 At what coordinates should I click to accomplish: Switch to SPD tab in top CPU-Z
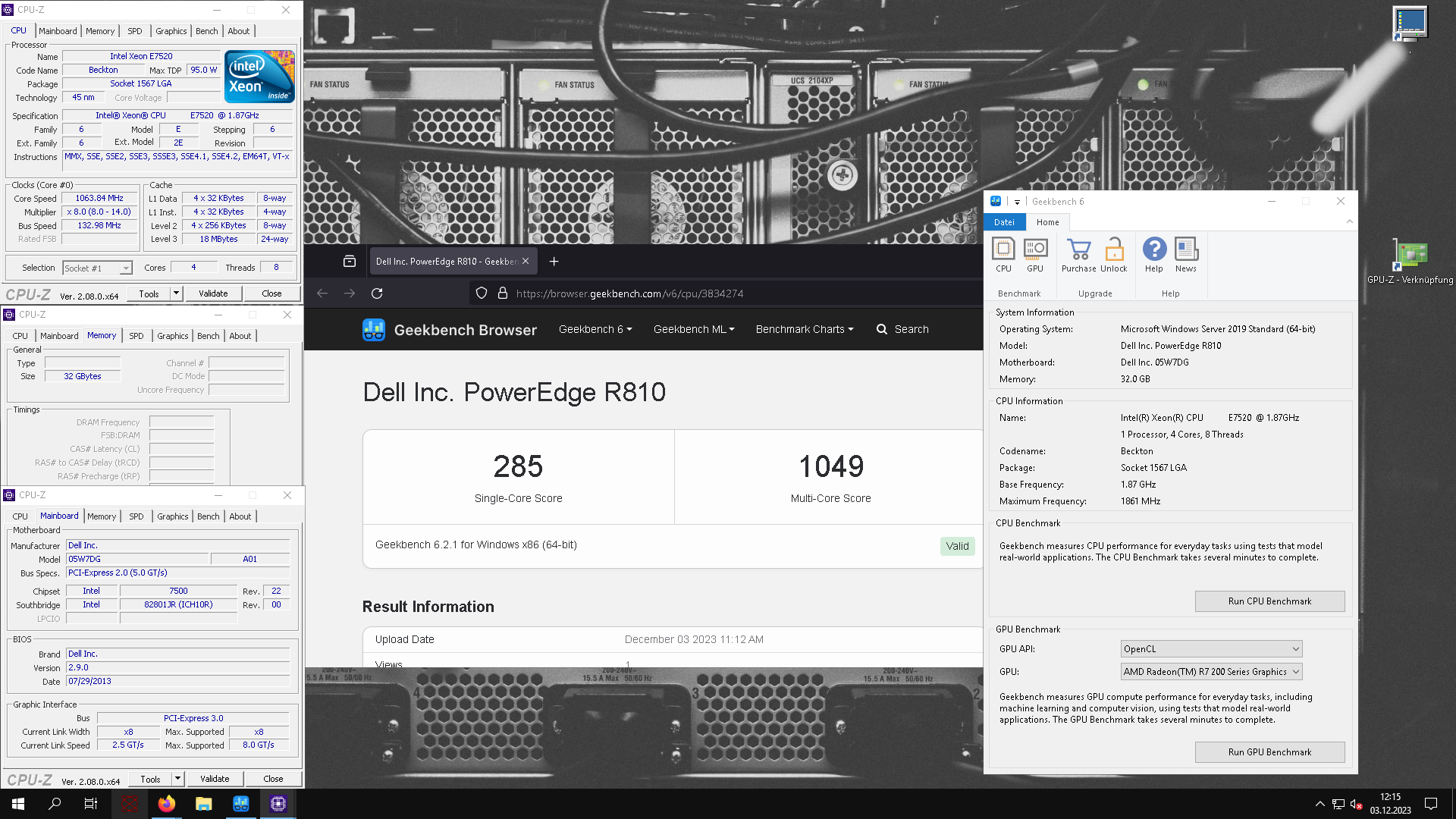(x=134, y=31)
